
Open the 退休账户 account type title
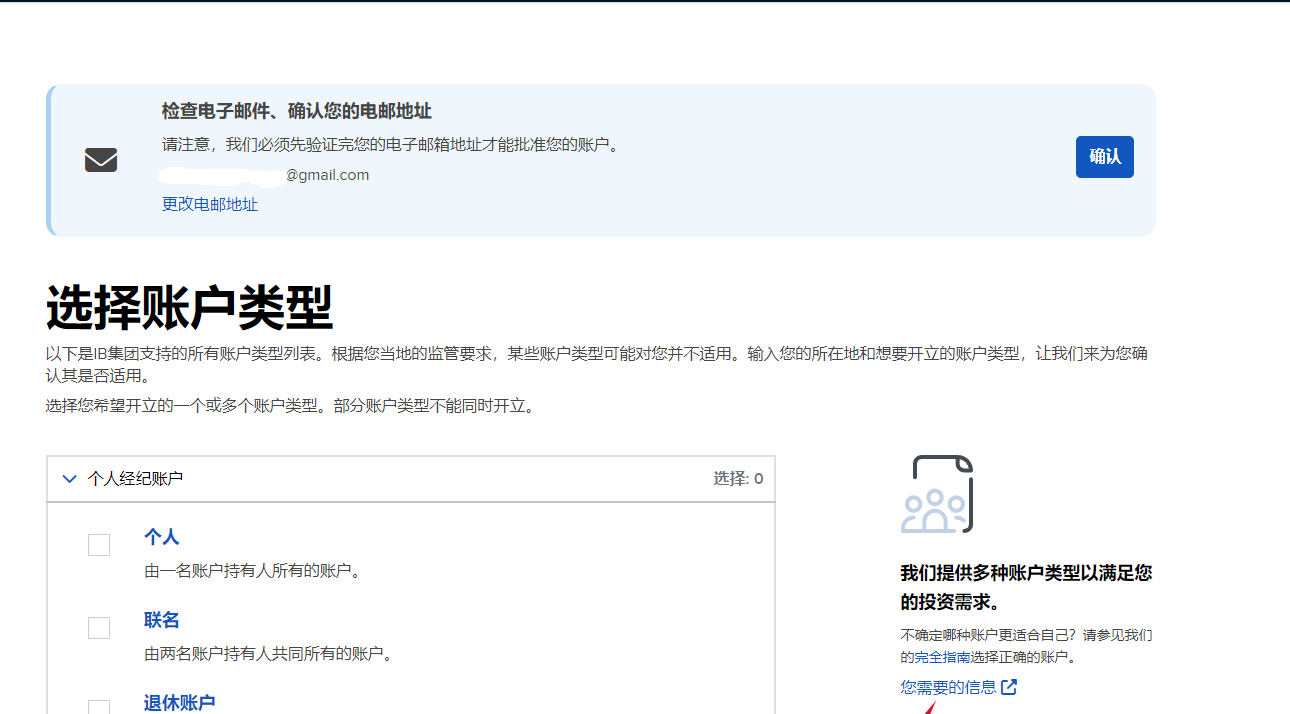(180, 702)
